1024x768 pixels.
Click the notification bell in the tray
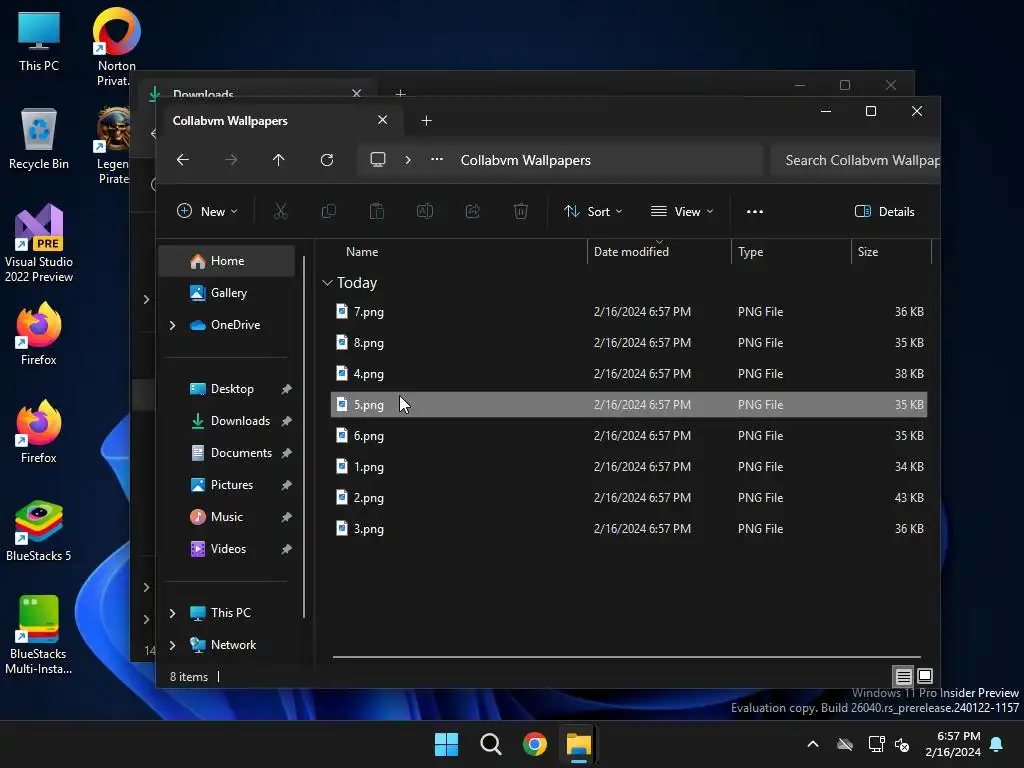(x=997, y=744)
